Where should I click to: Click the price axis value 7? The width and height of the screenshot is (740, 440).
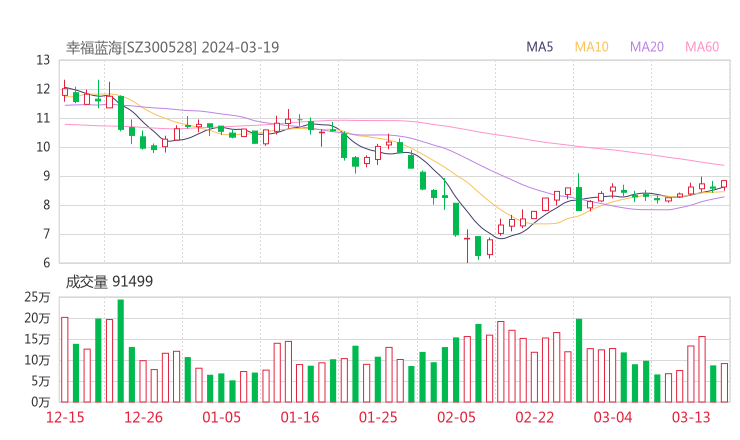point(46,234)
